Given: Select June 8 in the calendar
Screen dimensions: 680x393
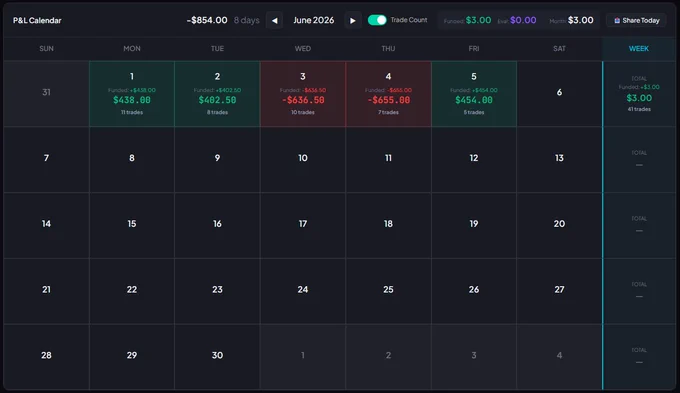Looking at the screenshot, I should [x=132, y=160].
